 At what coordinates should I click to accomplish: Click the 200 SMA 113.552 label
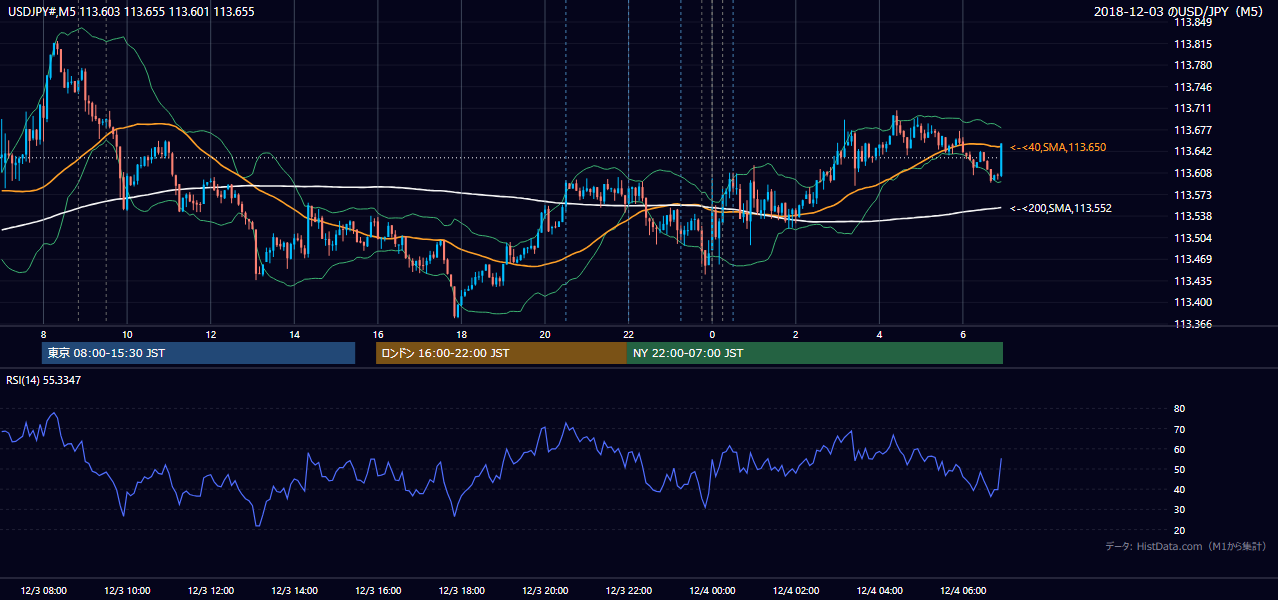point(1061,208)
